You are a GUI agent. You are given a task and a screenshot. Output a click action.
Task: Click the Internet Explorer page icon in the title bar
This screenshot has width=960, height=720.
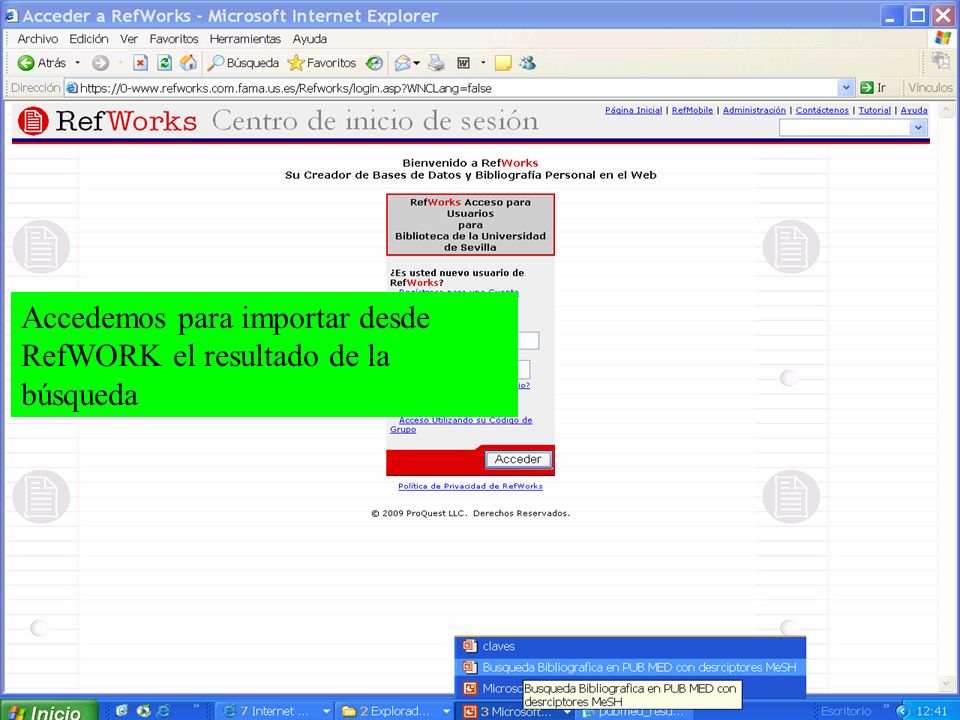coord(11,15)
